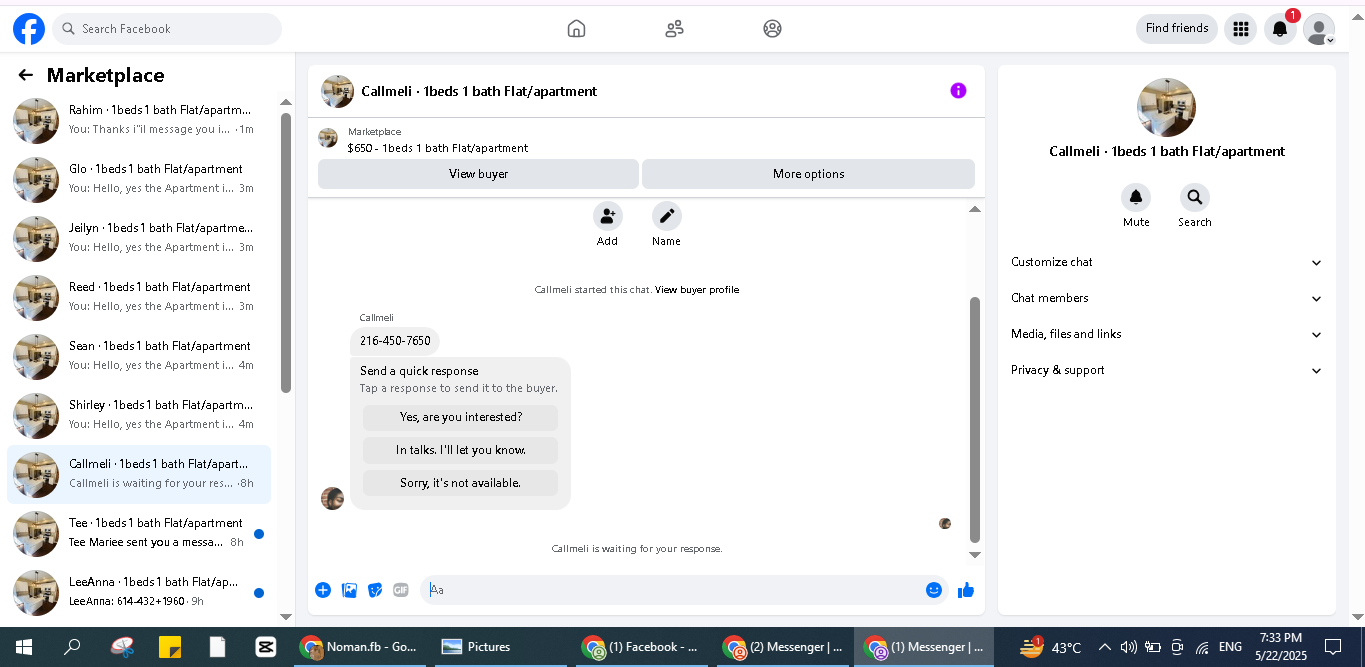
Task: Open Windows action center notifications
Action: [x=1332, y=647]
